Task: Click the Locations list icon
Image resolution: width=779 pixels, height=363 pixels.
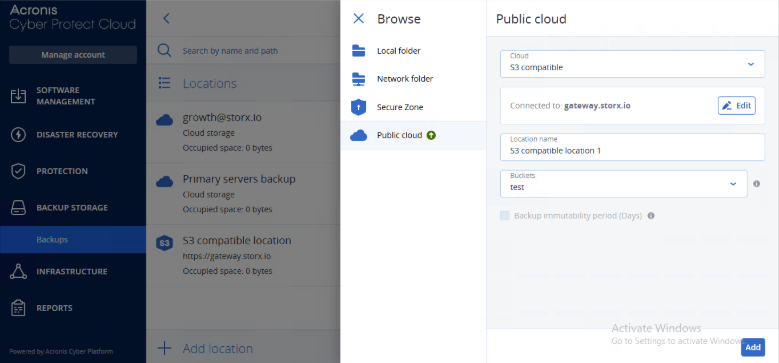Action: (164, 83)
